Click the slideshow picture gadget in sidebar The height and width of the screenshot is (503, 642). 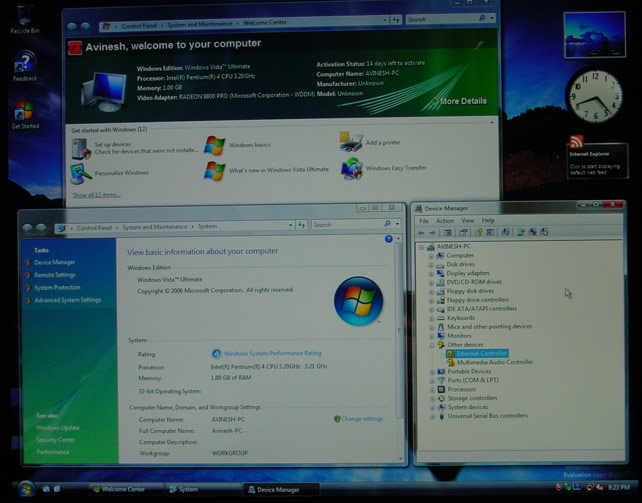pos(595,35)
